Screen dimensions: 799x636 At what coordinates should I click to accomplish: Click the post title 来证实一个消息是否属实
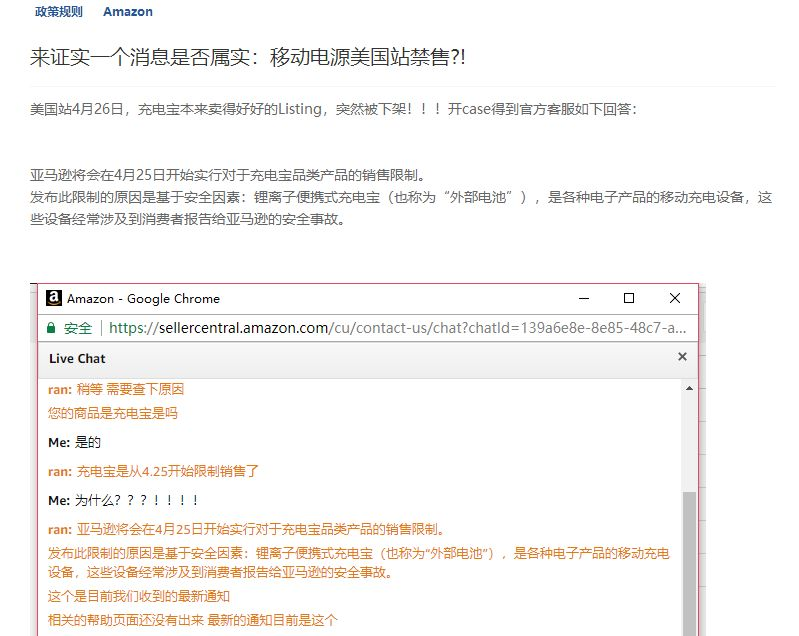(247, 57)
